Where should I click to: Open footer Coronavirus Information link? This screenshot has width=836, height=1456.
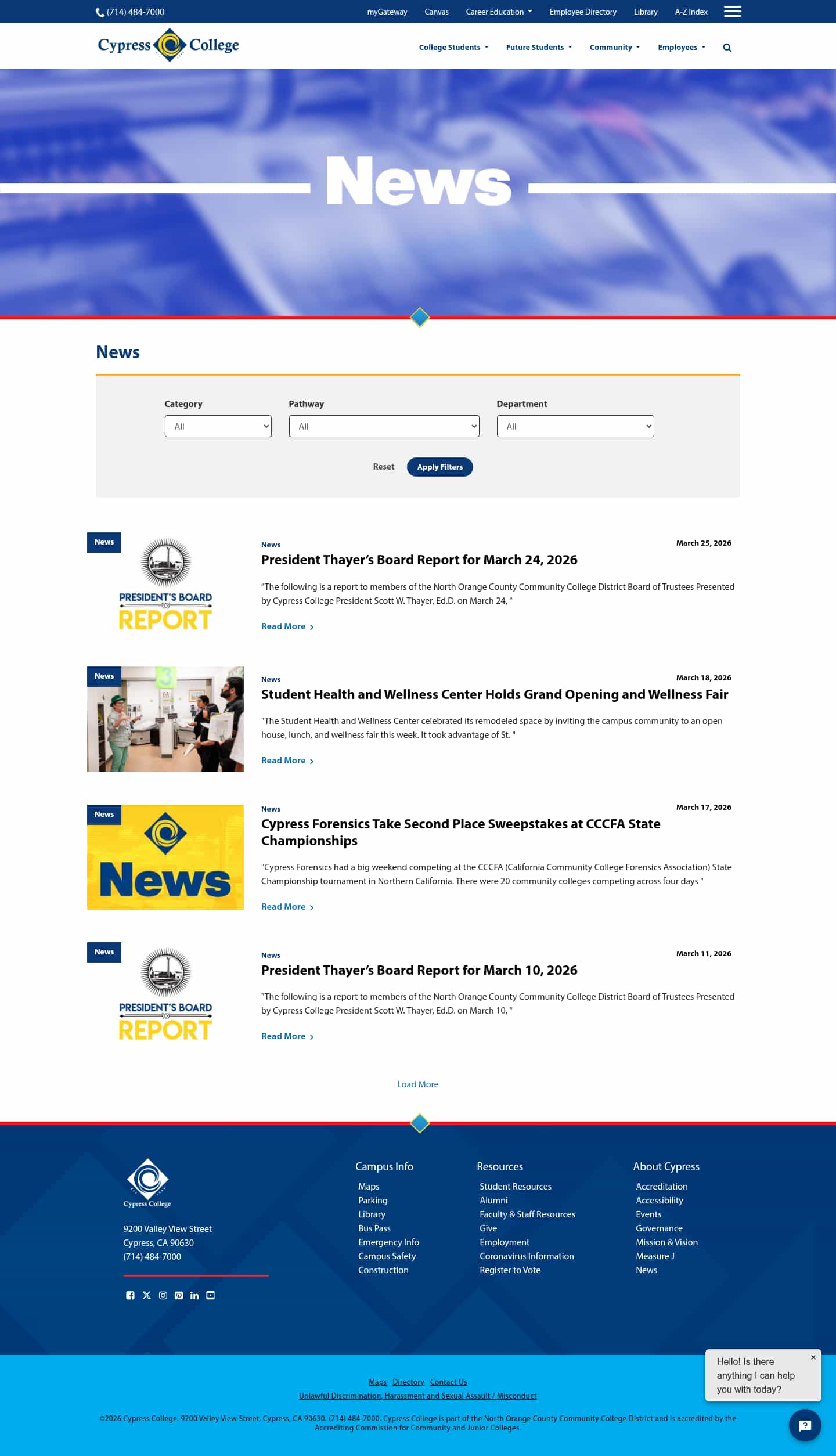pyautogui.click(x=527, y=1256)
